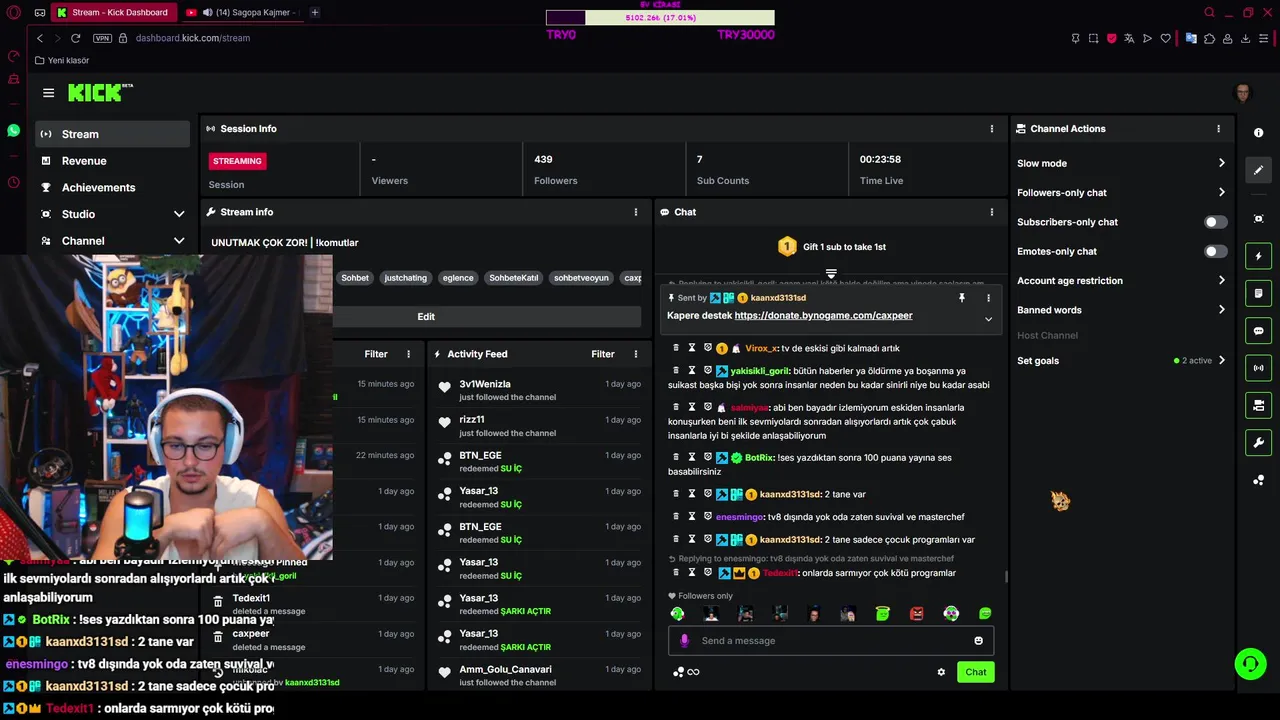This screenshot has width=1280, height=720.
Task: Ban BotRix with shield icon
Action: click(707, 458)
